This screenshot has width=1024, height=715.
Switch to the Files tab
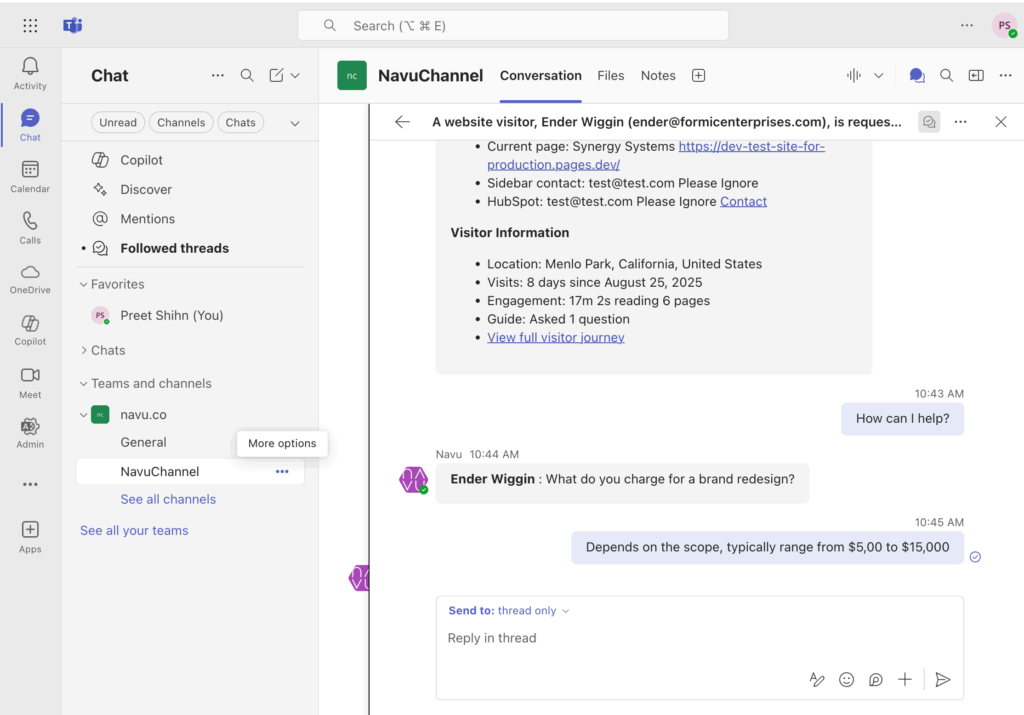pyautogui.click(x=610, y=75)
